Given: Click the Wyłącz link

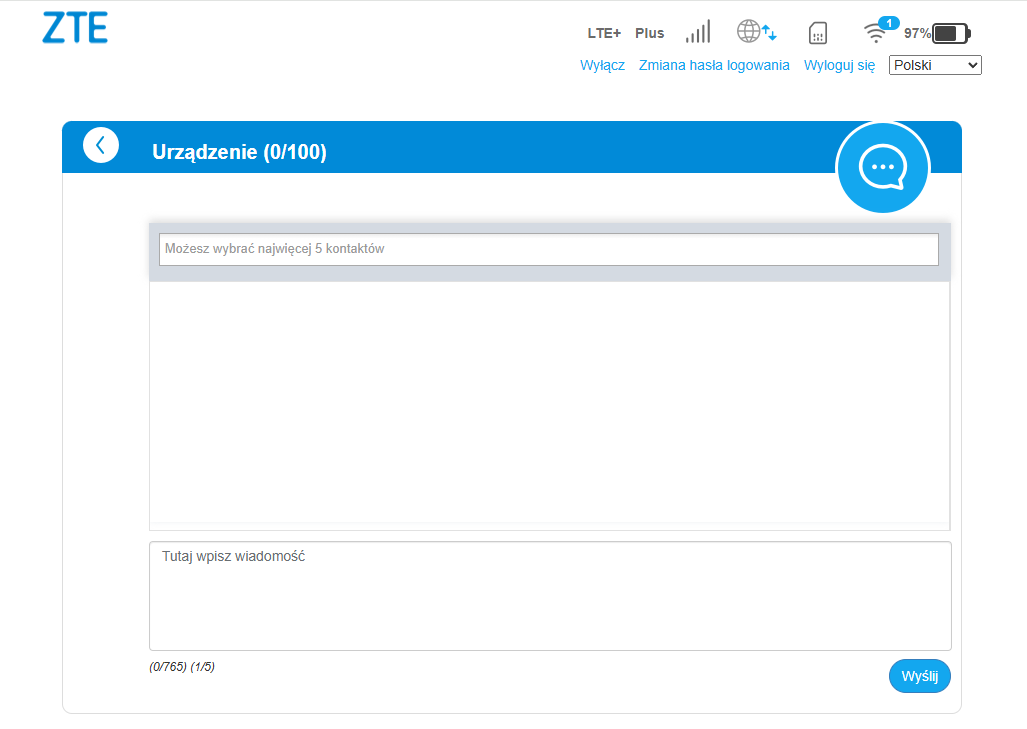Looking at the screenshot, I should (x=602, y=65).
